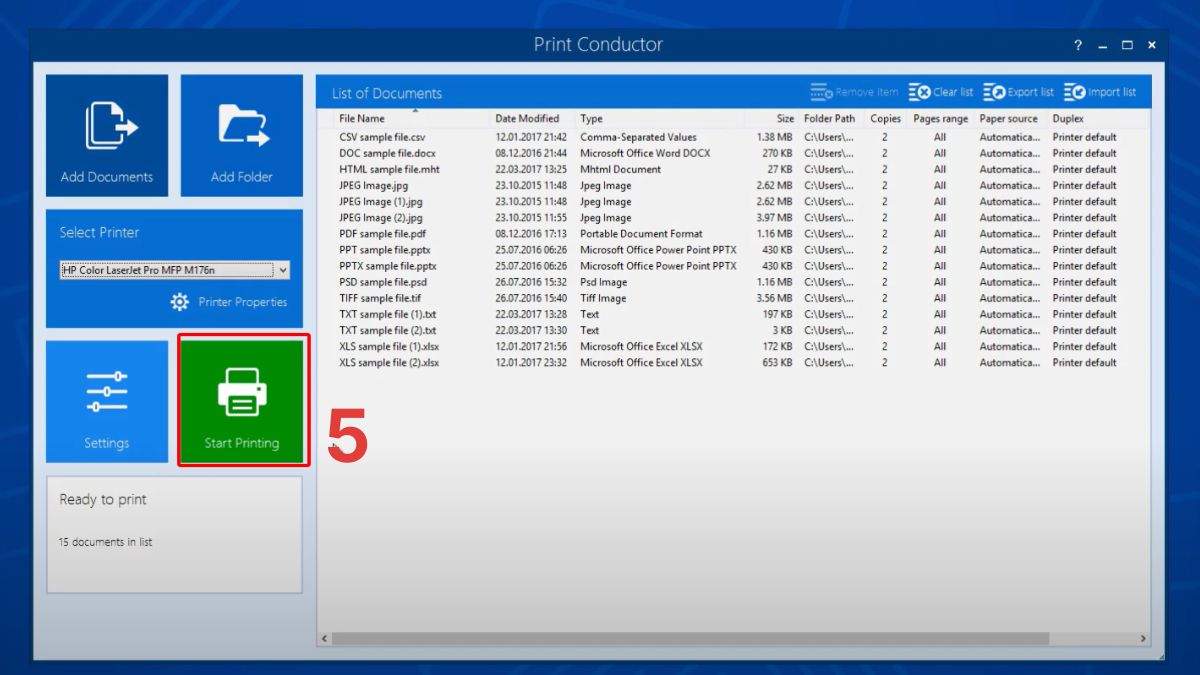Select the PDF sample file.pdf row

click(x=735, y=234)
